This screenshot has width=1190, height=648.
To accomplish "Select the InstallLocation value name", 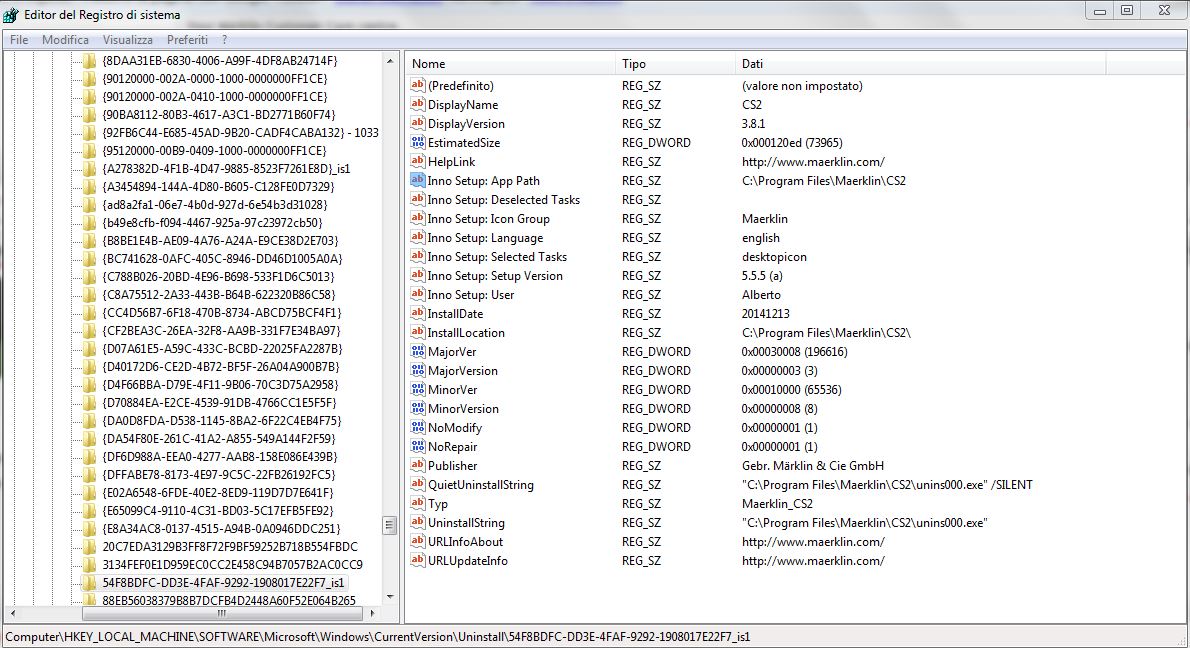I will click(466, 332).
